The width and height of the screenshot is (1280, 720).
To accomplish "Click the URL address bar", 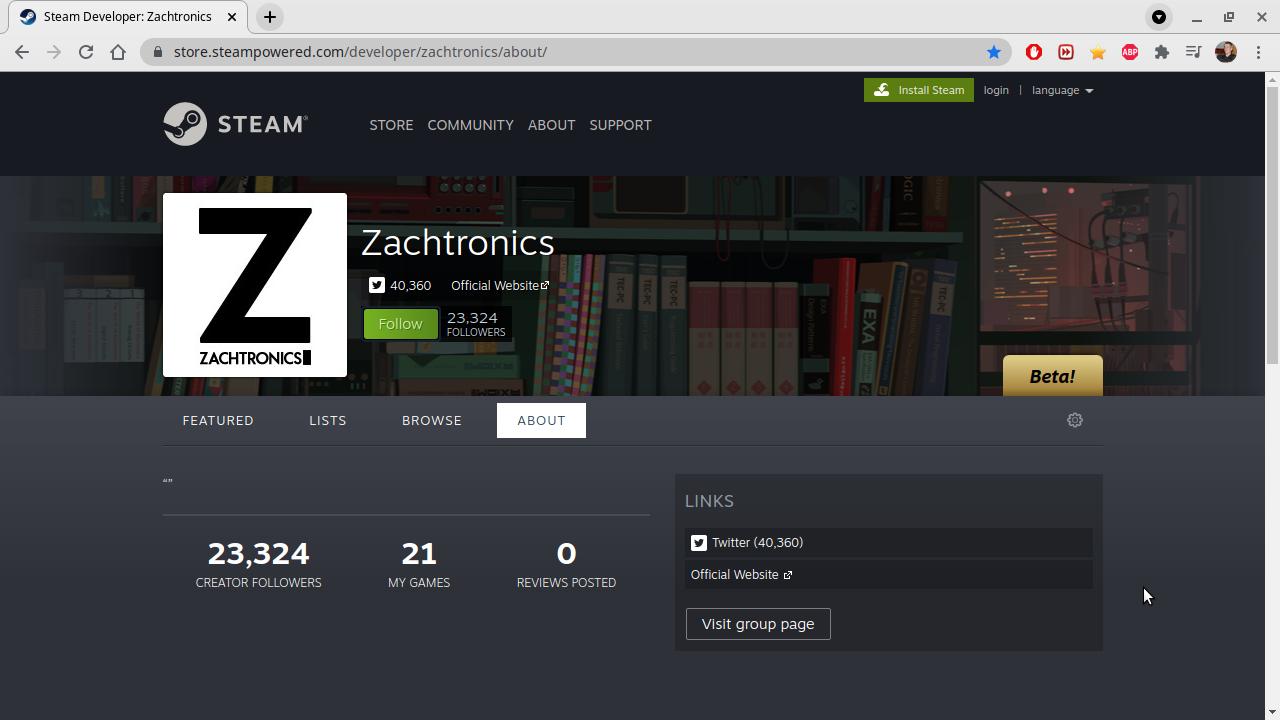I will pyautogui.click(x=570, y=52).
